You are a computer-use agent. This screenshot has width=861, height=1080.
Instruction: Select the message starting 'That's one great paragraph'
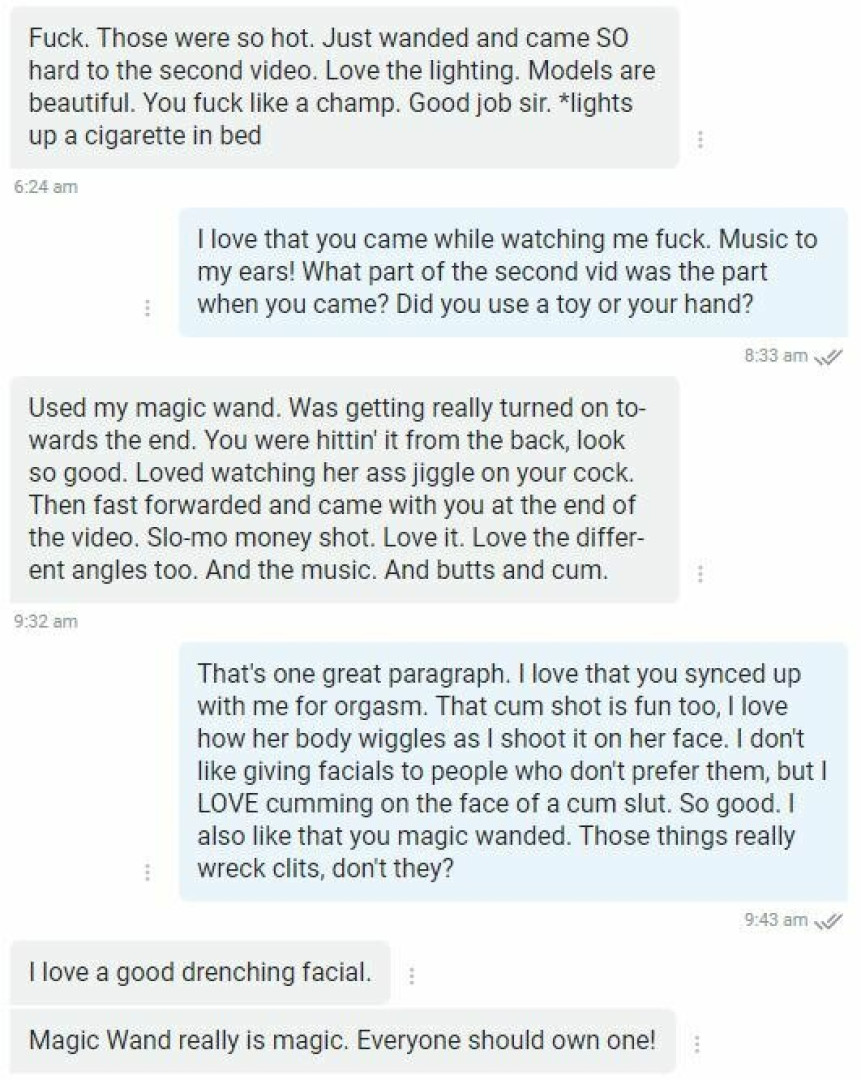[x=512, y=770]
